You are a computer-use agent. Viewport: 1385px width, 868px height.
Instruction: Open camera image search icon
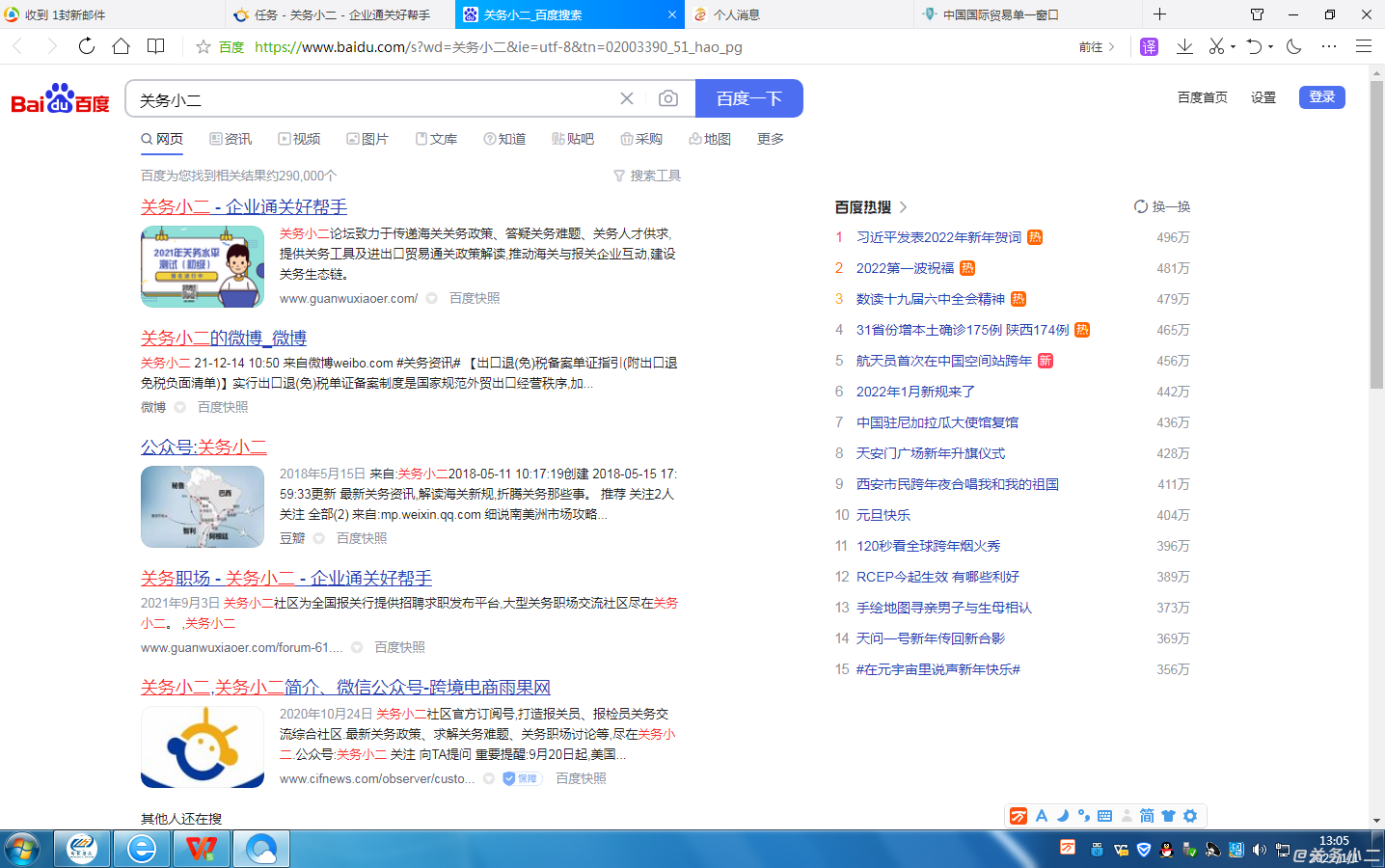pyautogui.click(x=667, y=98)
